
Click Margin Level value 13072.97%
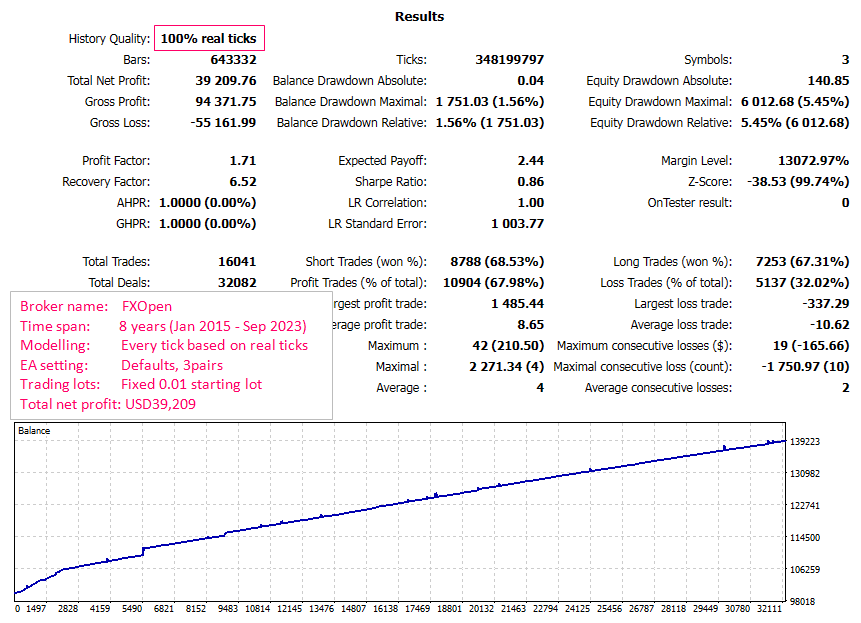[x=813, y=161]
